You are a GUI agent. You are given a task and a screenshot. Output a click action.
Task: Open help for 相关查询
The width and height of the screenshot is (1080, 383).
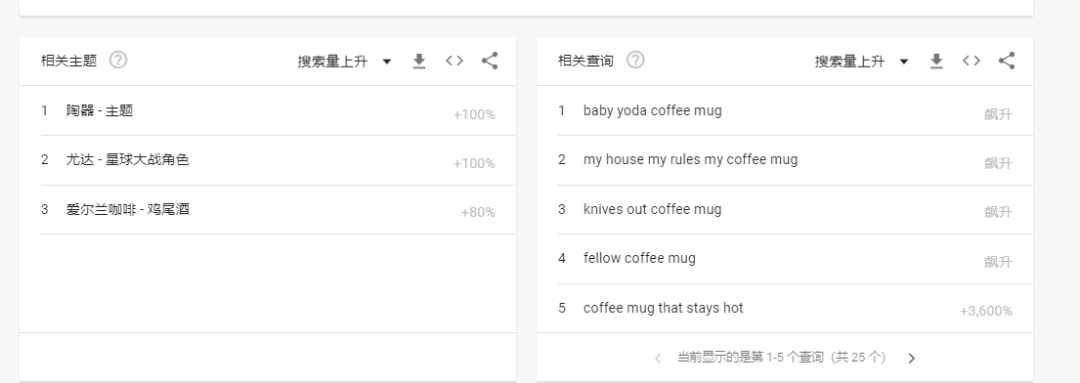click(636, 61)
